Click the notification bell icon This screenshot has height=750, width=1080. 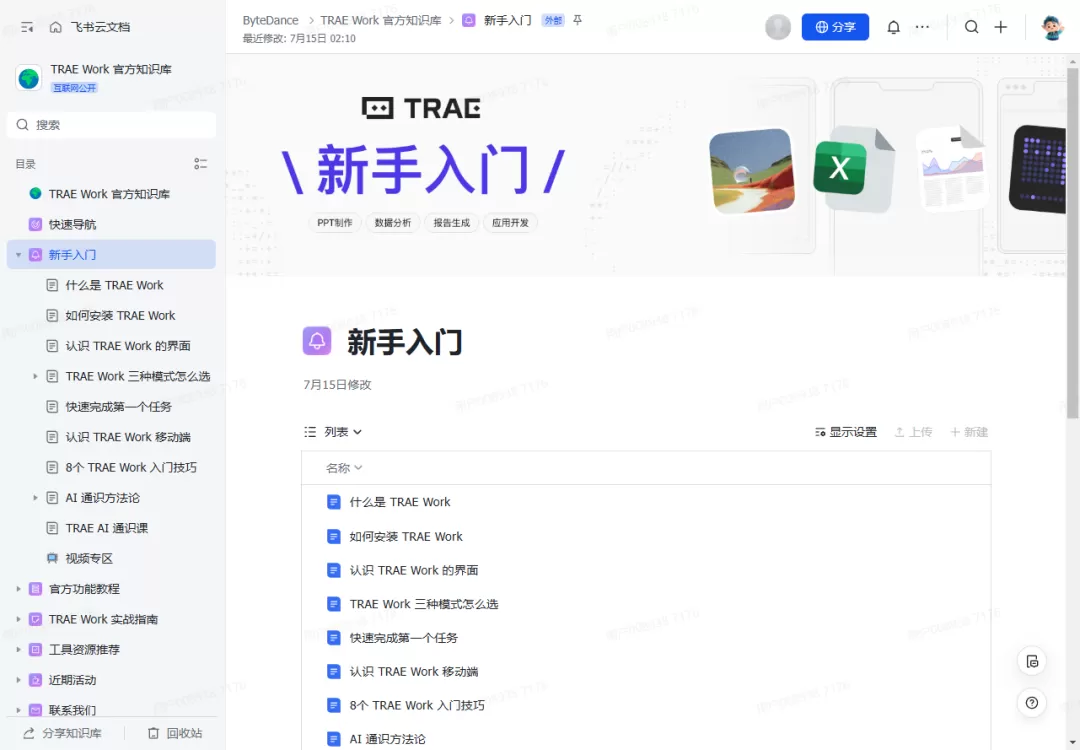point(893,27)
